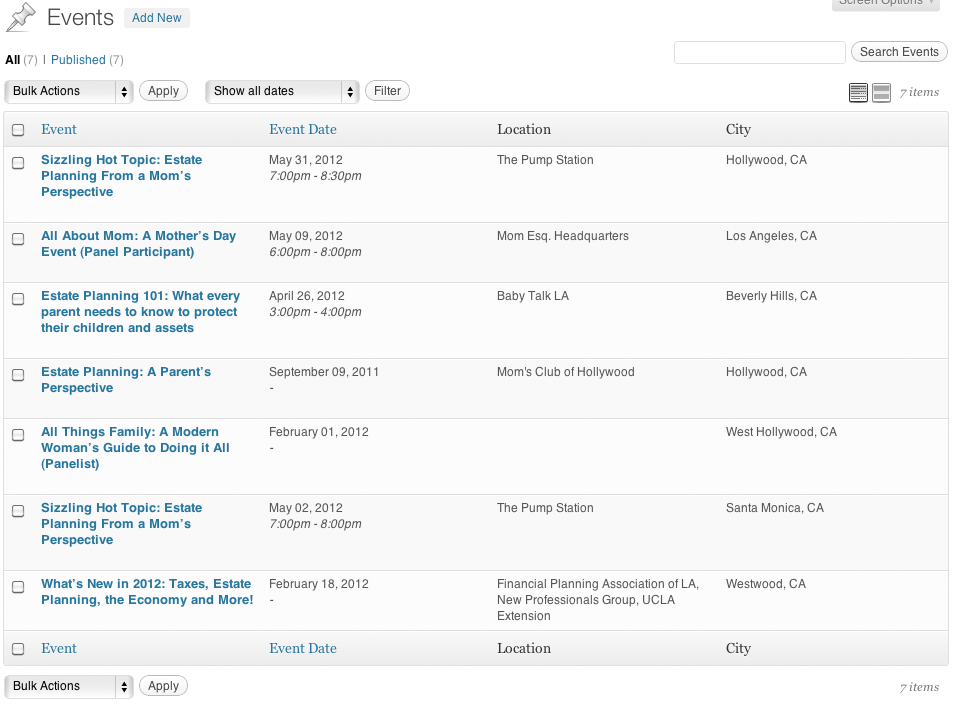This screenshot has width=956, height=713.
Task: Click the 'Financial Planning Association of LA' location cell
Action: [598, 600]
